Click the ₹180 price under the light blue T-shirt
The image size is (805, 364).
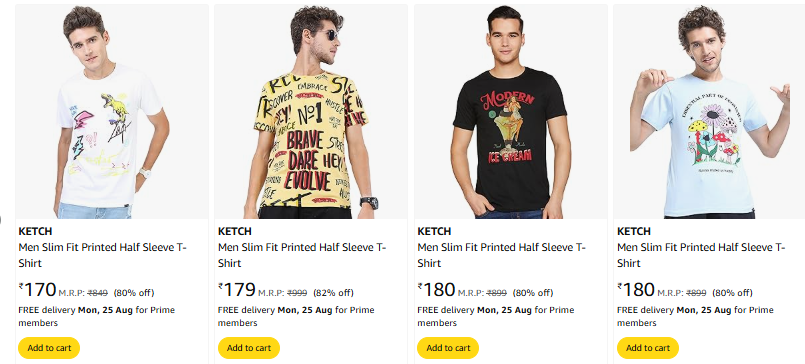pyautogui.click(x=636, y=290)
